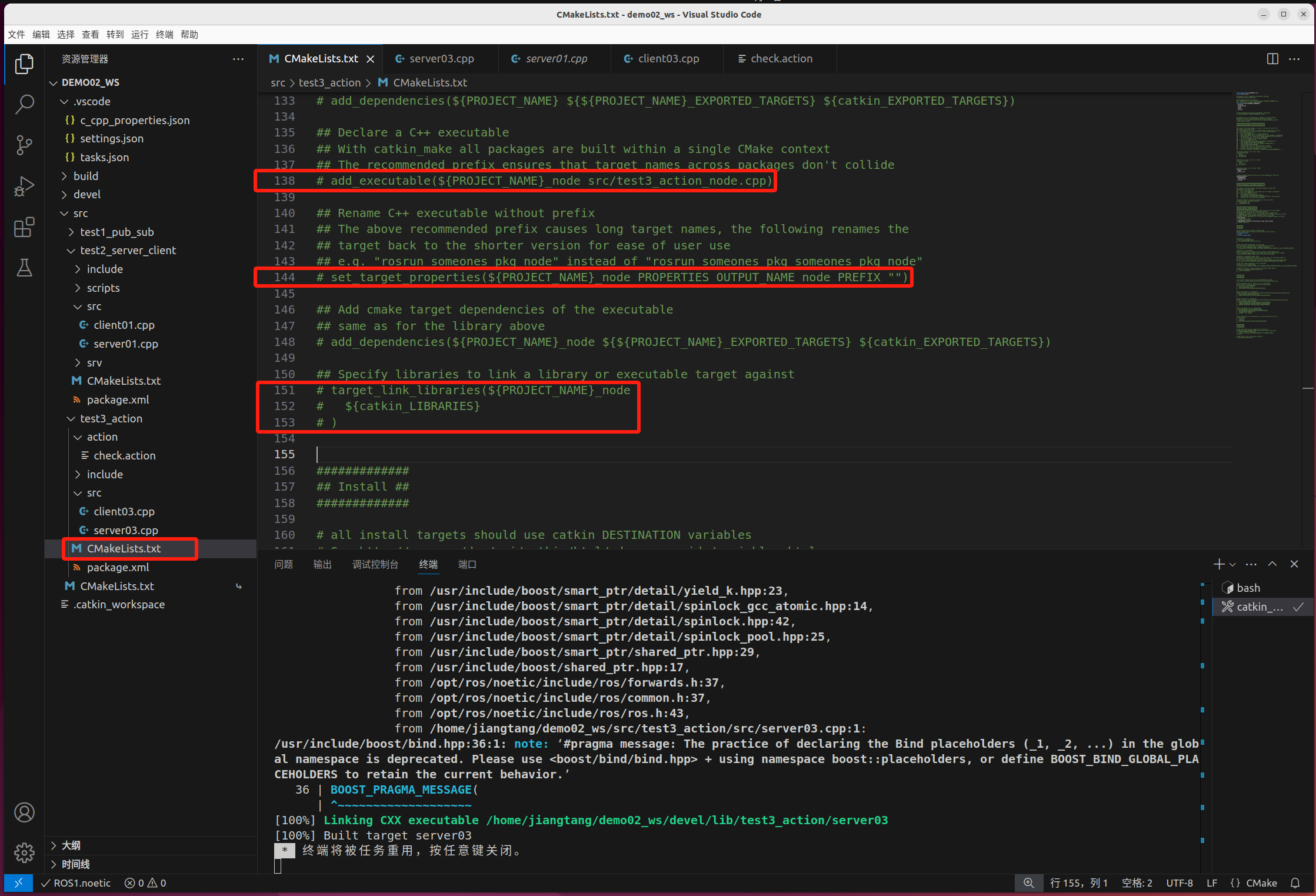Viewport: 1316px width, 896px height.
Task: Expand the 大纲 outline section
Action: coord(71,845)
